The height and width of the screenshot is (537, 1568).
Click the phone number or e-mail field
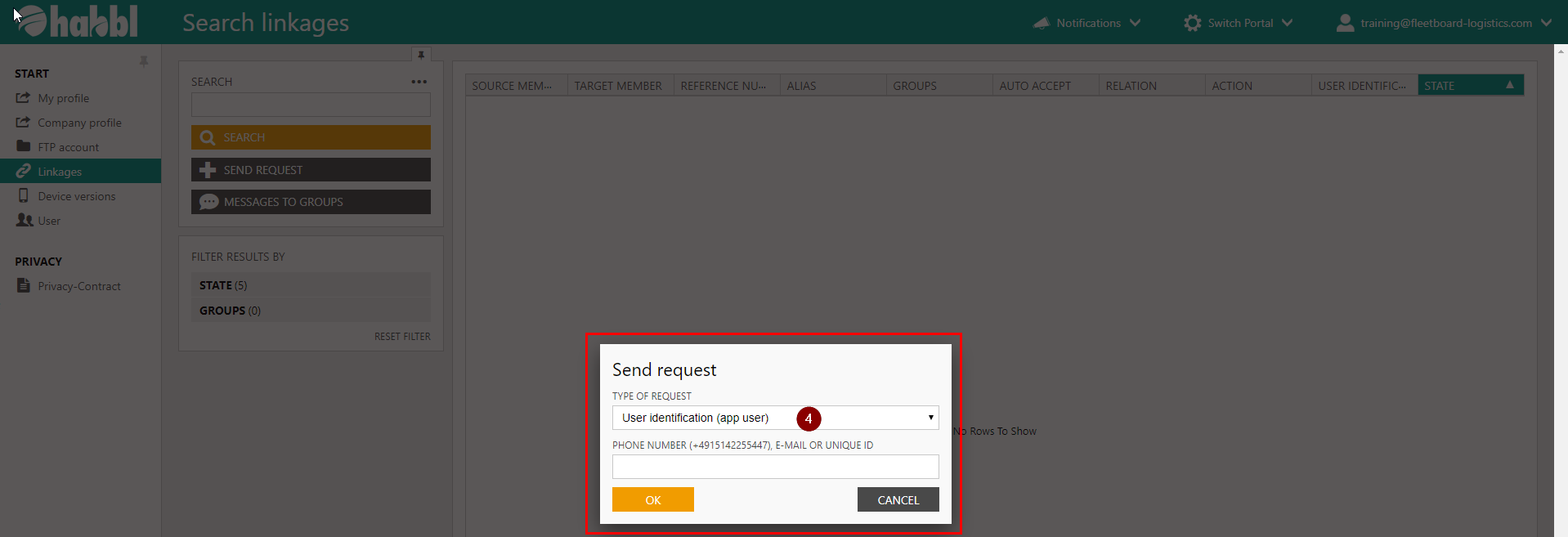click(775, 467)
